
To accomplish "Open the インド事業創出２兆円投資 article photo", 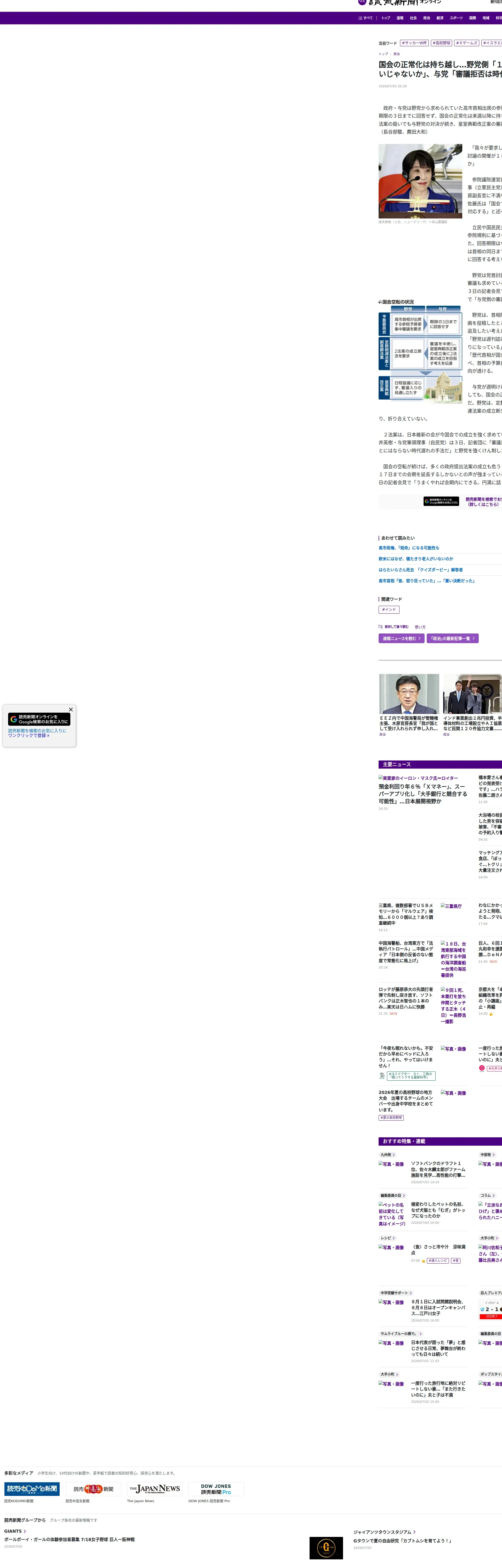I will (x=472, y=694).
